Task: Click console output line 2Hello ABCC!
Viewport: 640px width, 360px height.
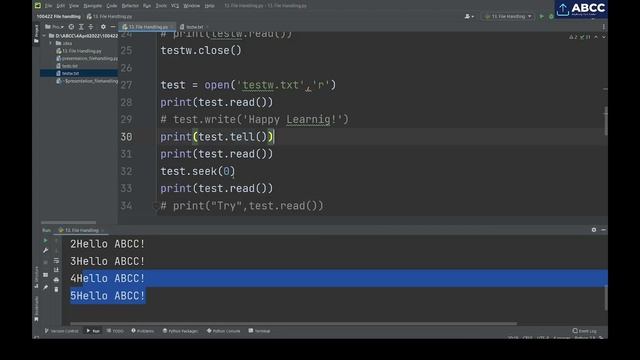Action: tap(107, 244)
